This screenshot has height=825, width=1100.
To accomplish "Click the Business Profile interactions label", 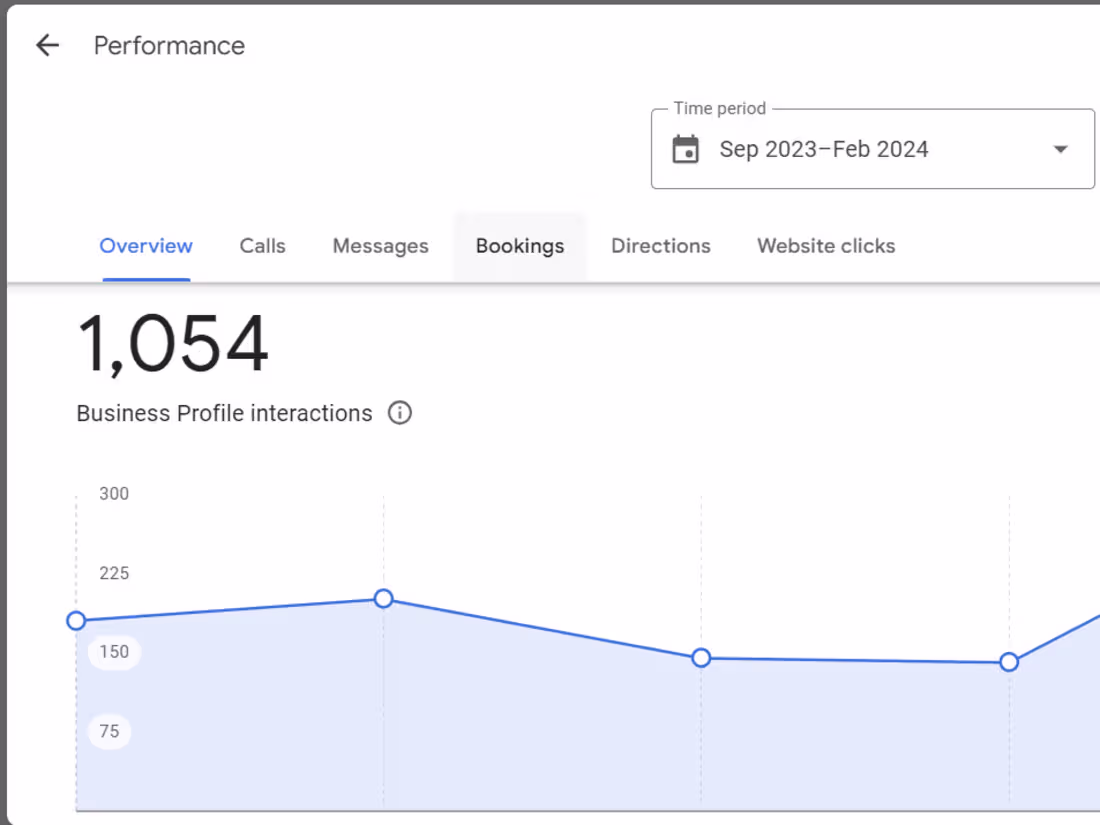I will pos(224,413).
